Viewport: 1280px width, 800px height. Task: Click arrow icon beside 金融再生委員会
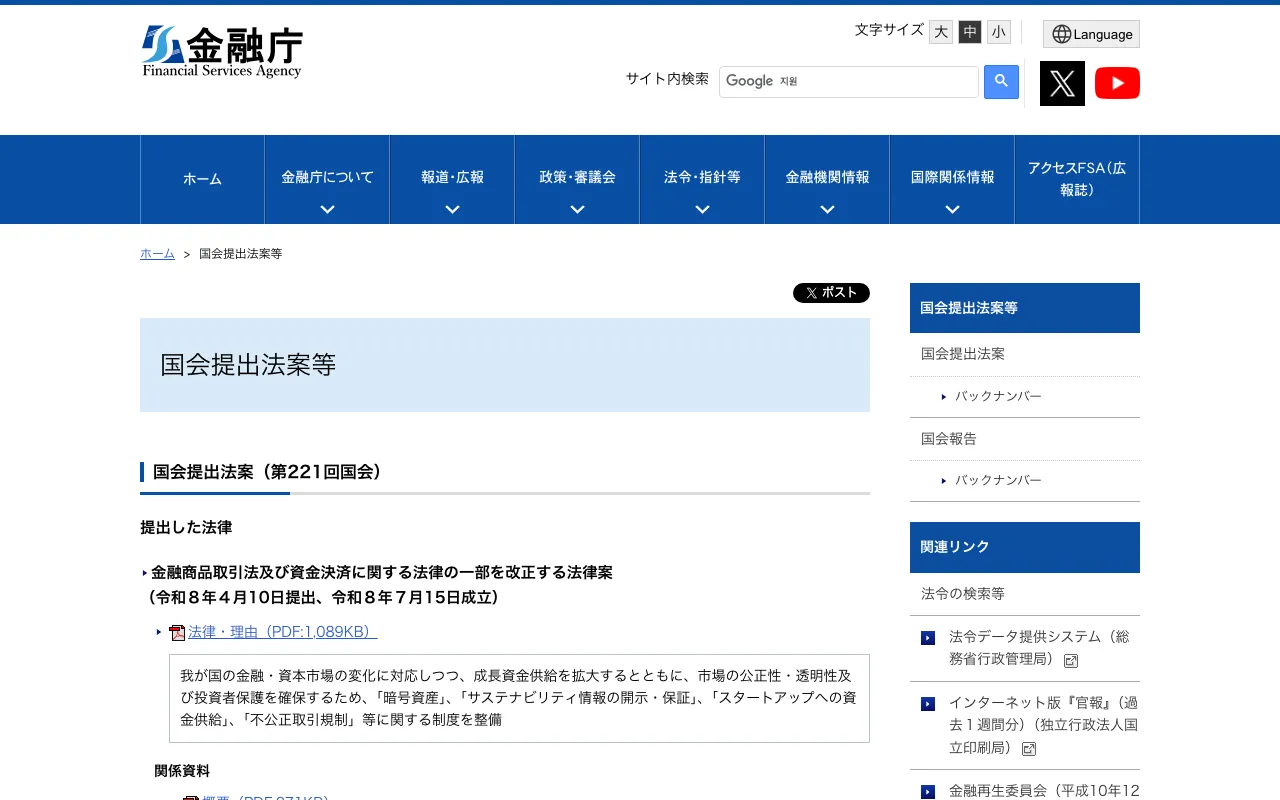click(x=928, y=792)
